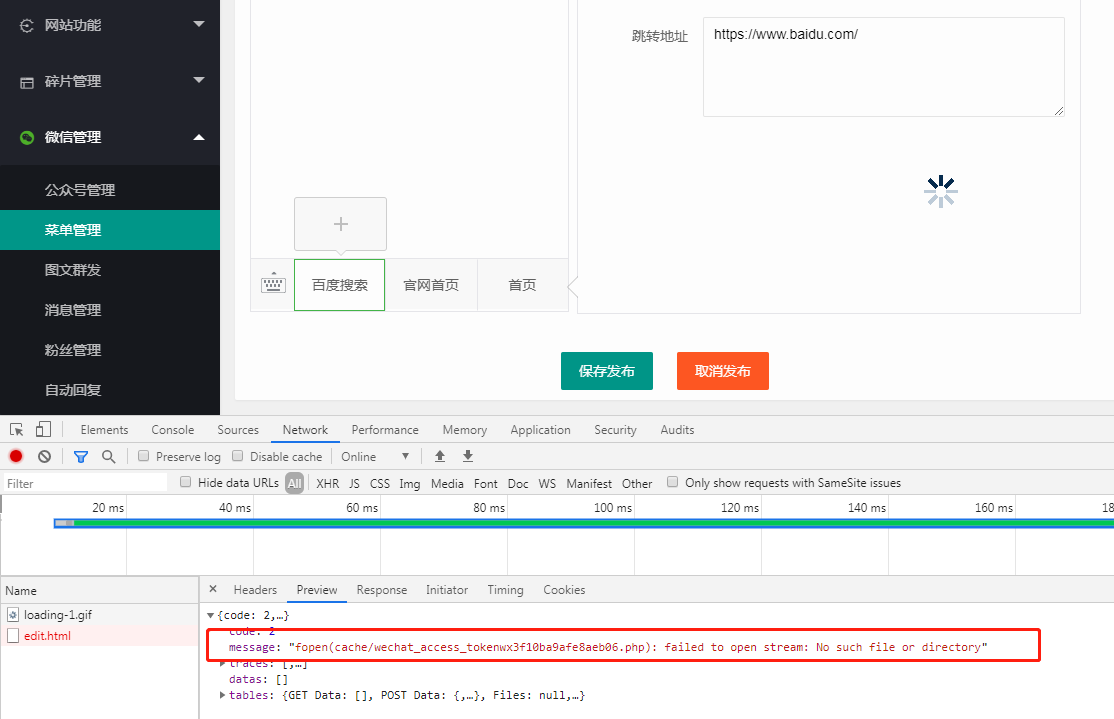This screenshot has height=719, width=1114.
Task: Export HAR file download arrow icon
Action: pos(467,456)
